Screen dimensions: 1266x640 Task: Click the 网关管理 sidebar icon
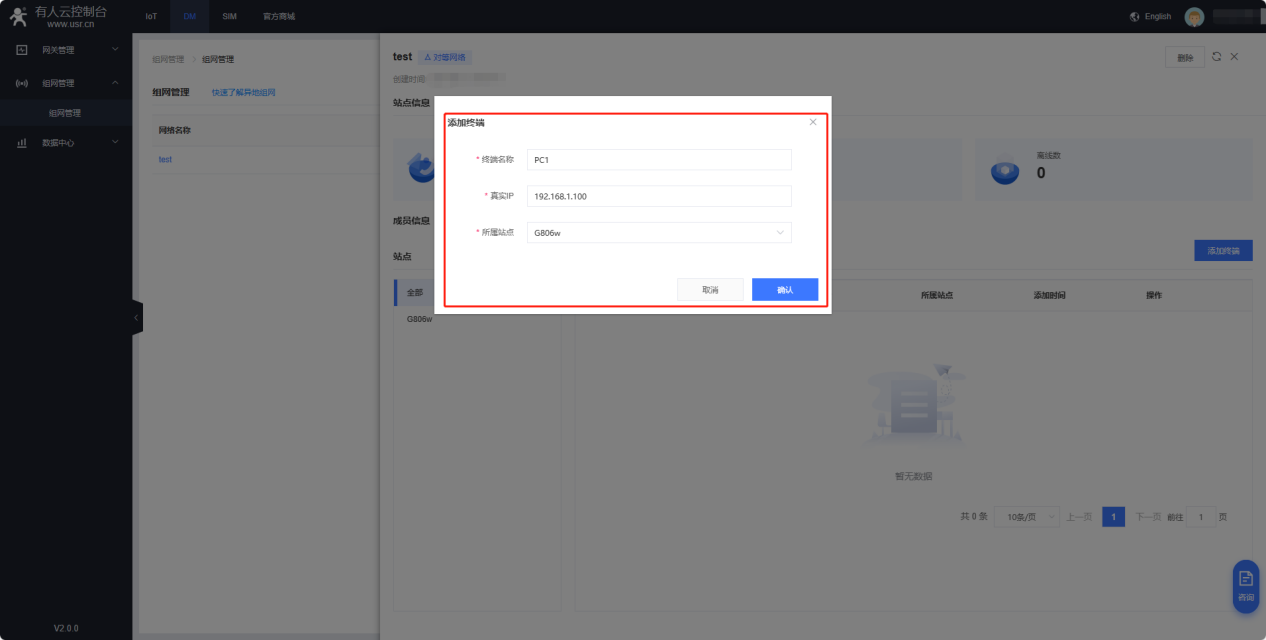(21, 50)
